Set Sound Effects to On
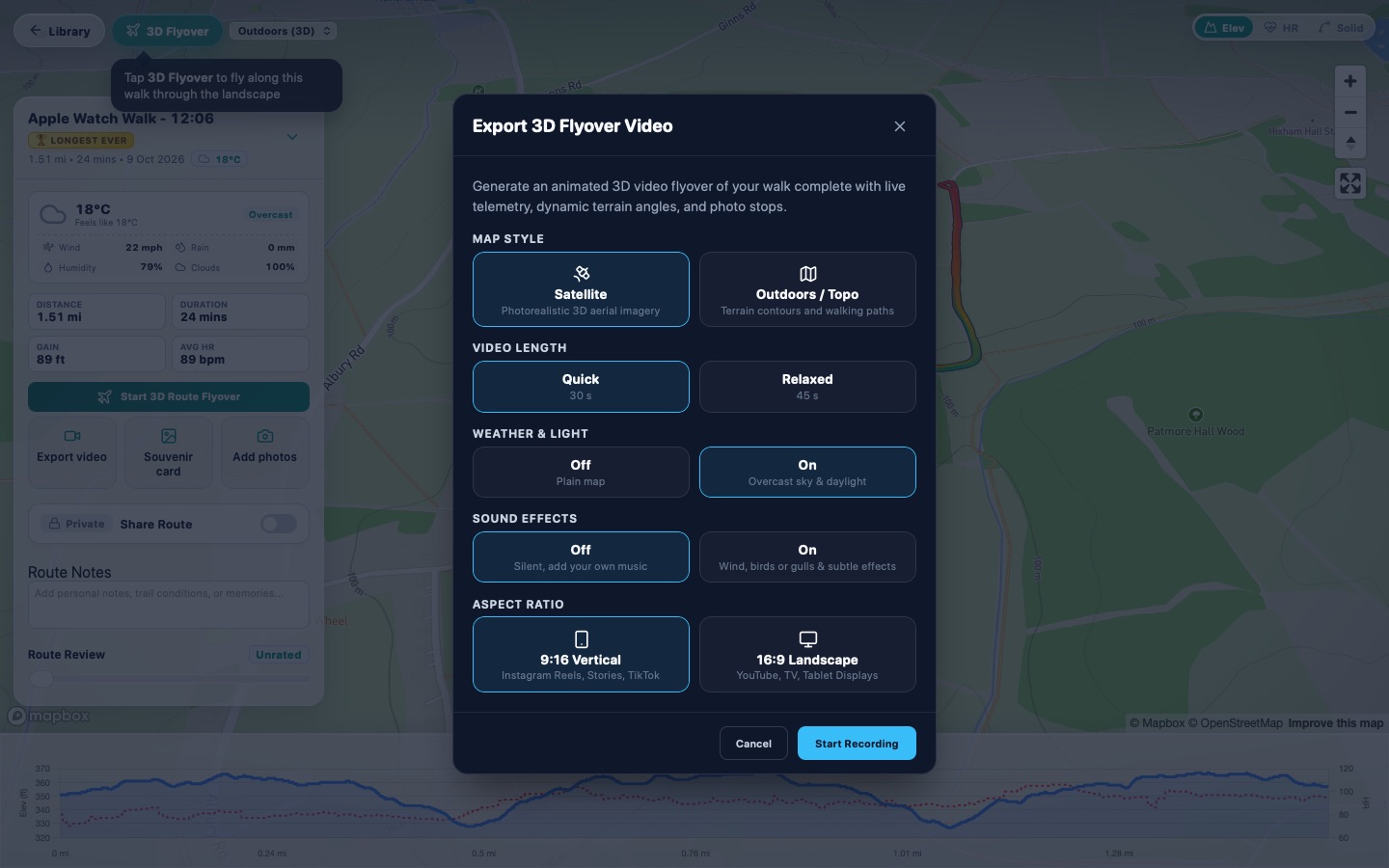 (807, 557)
